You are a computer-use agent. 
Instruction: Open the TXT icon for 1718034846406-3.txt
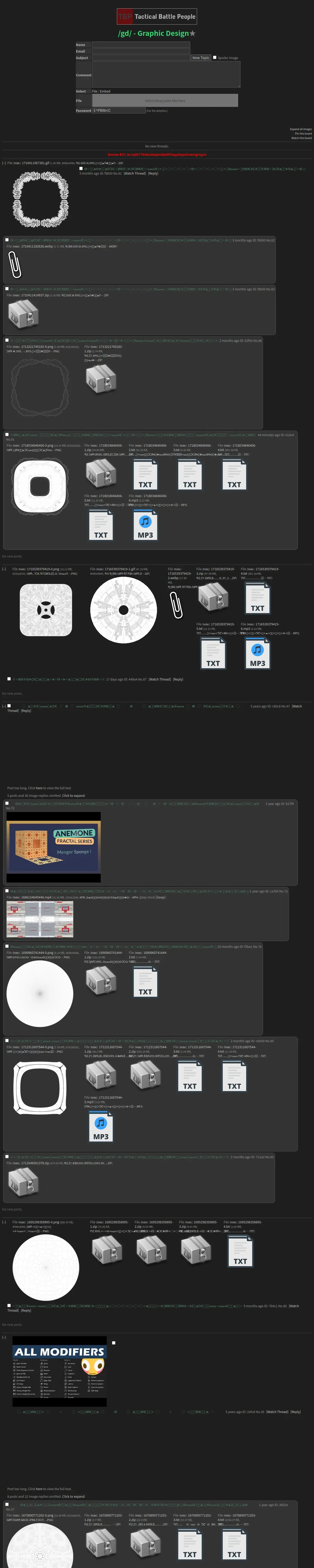point(190,474)
